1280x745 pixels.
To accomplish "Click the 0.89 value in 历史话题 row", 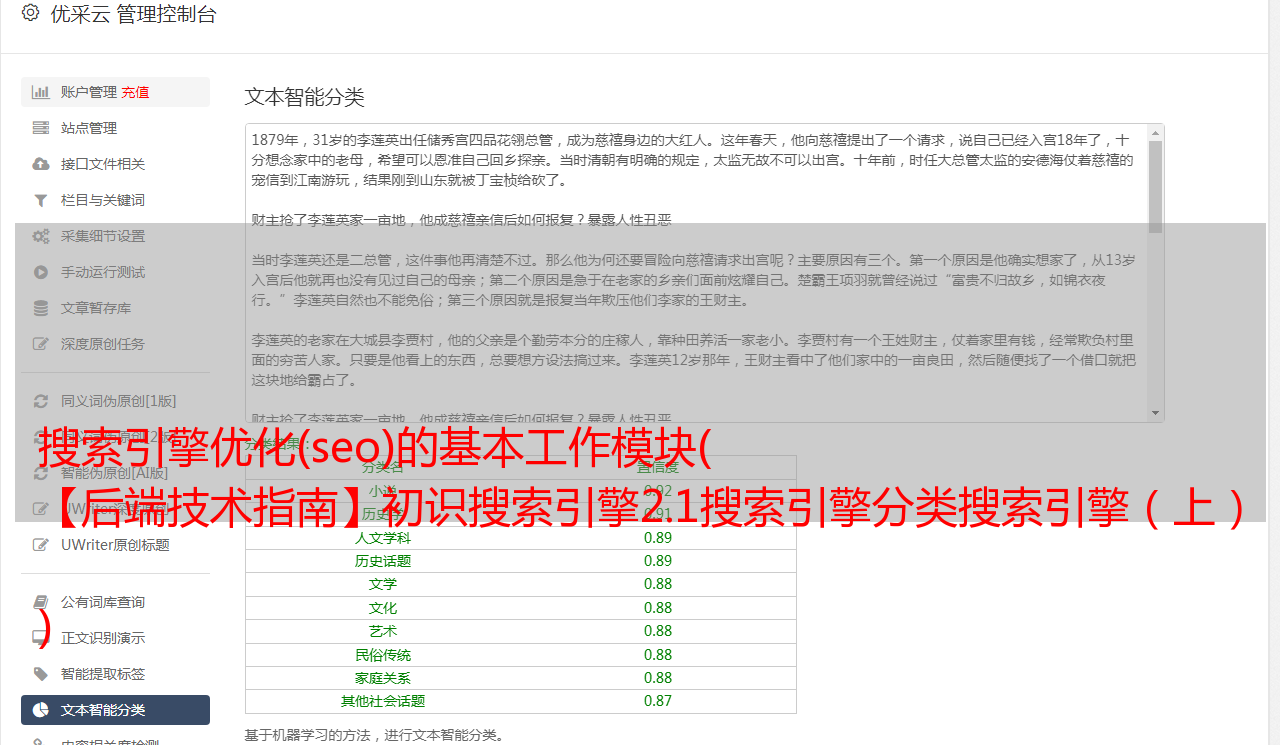I will pyautogui.click(x=658, y=561).
